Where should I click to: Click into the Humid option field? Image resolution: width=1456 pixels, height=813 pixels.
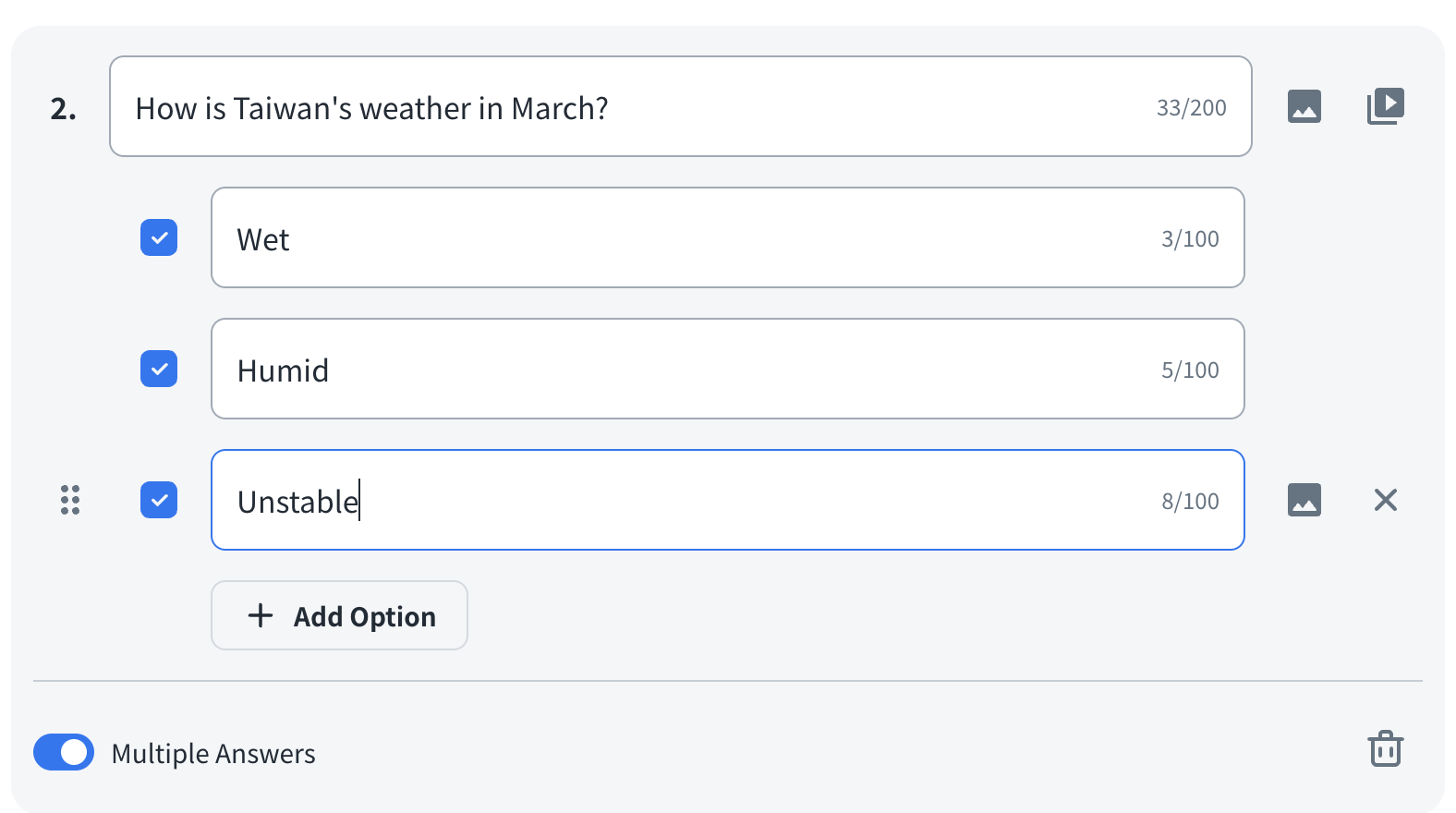(684, 370)
